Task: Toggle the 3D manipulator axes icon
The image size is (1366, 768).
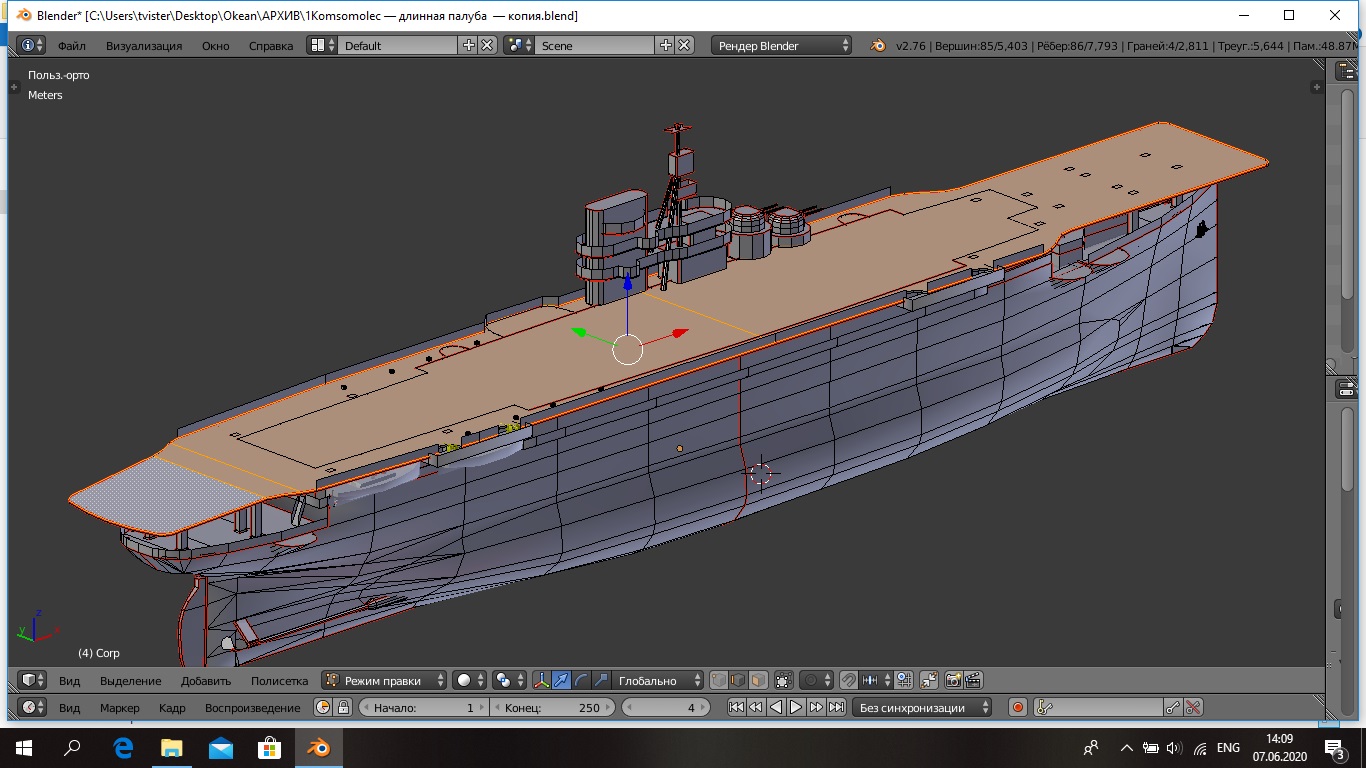Action: pyautogui.click(x=542, y=680)
